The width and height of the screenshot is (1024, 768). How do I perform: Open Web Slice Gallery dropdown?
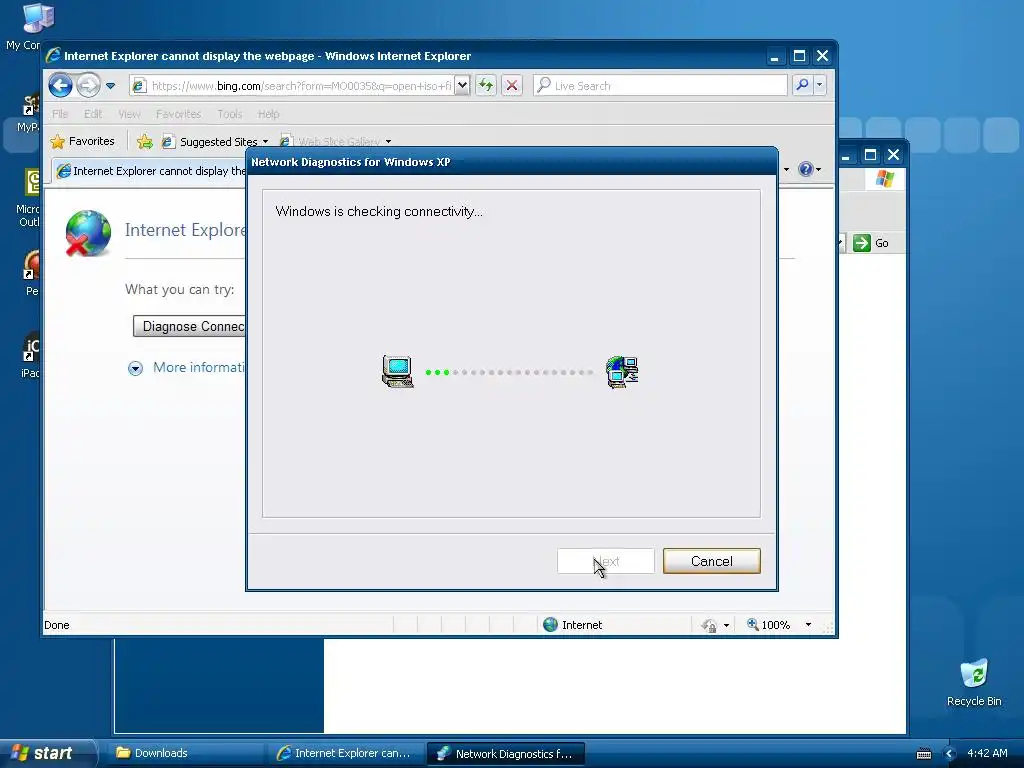388,142
